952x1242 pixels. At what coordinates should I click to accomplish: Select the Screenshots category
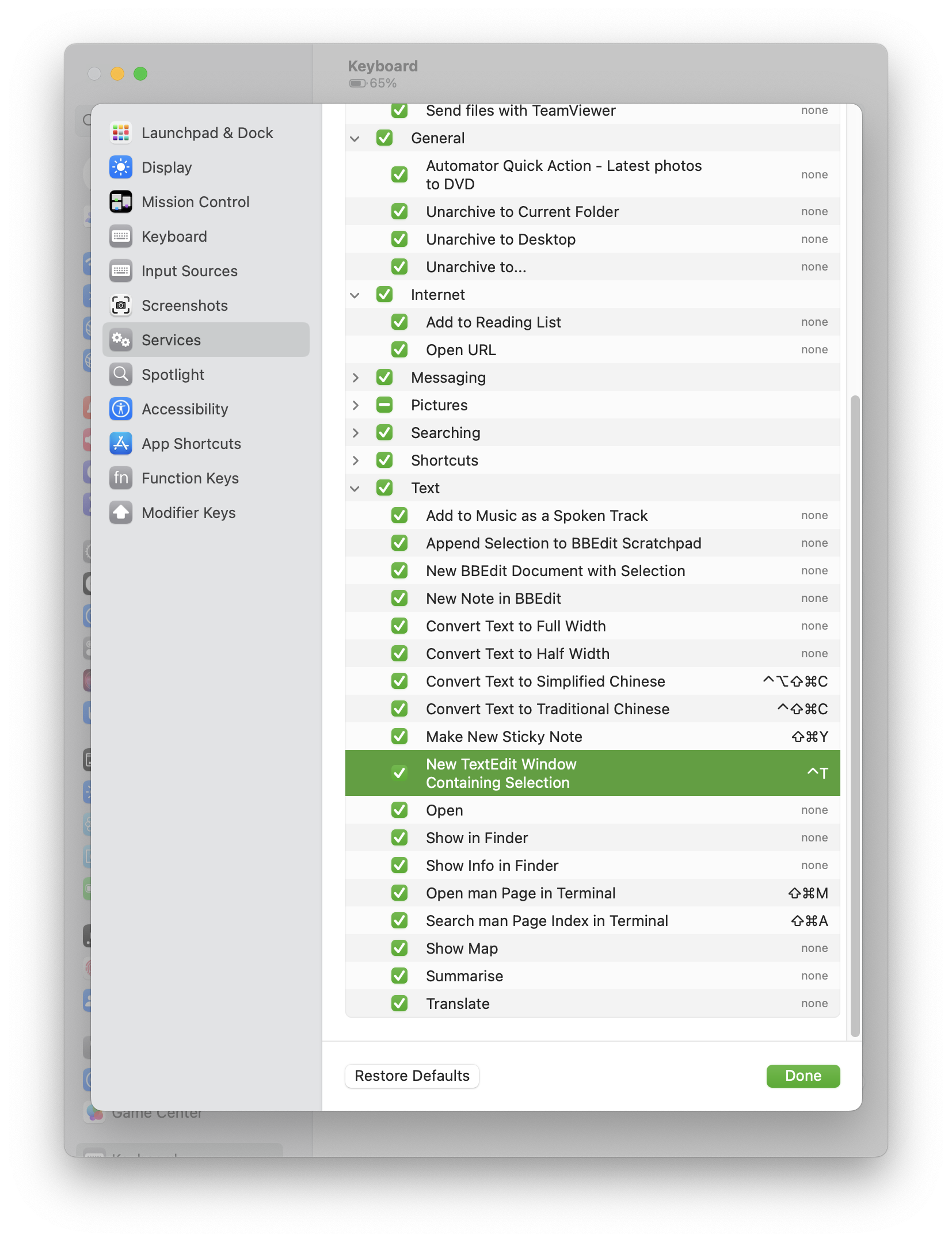click(x=206, y=306)
